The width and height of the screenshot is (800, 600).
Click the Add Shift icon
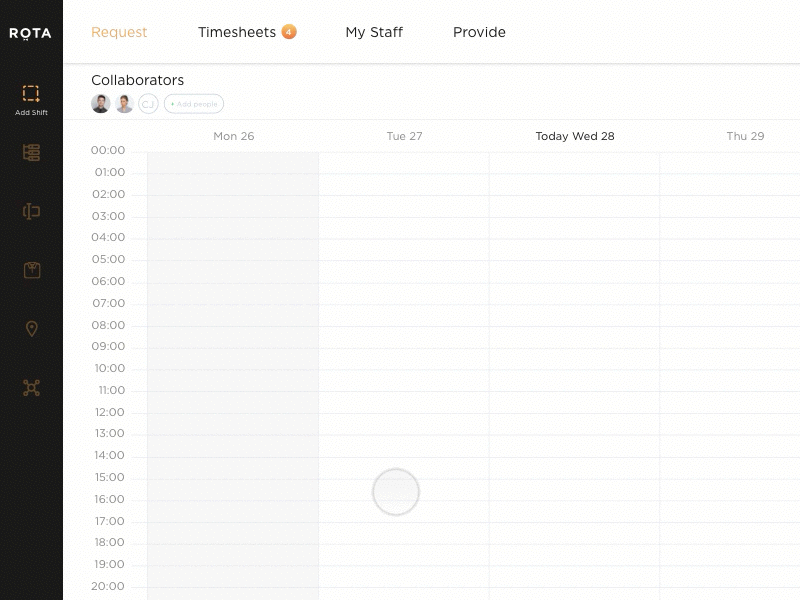pos(31,95)
